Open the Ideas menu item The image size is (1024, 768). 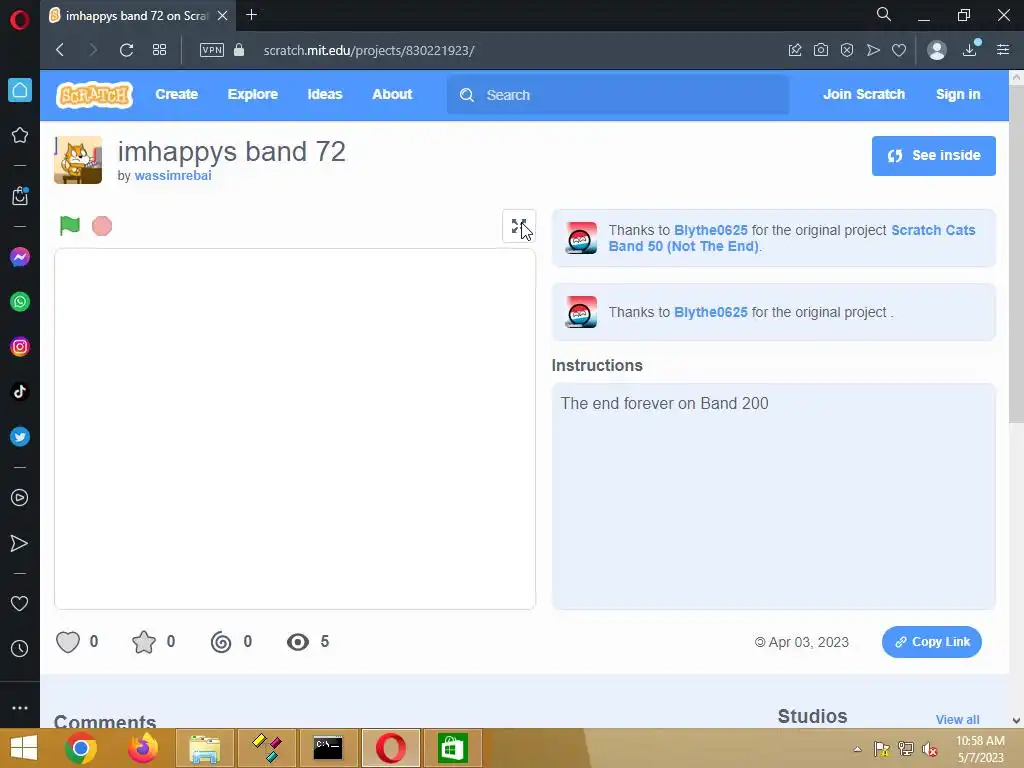coord(325,94)
